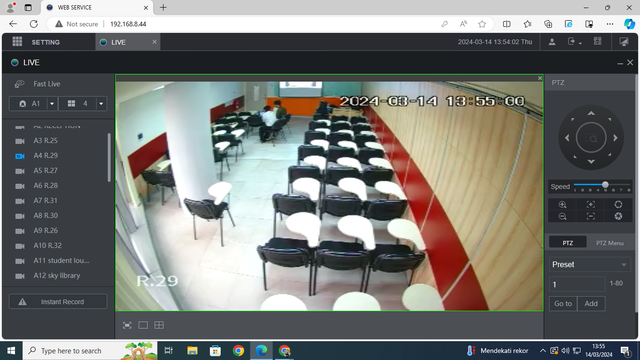640x360 pixels.
Task: Select camera A4 R.29
Action: (45, 156)
